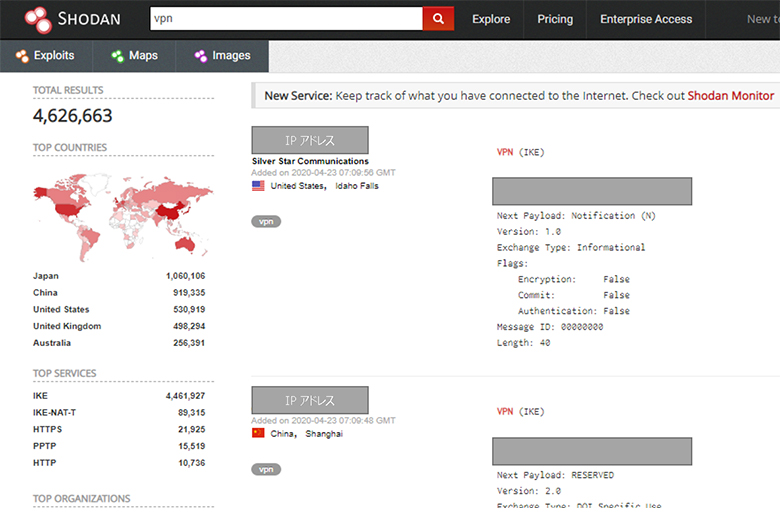Screen dimensions: 780x521
Task: Open Enterprise Access
Action: pos(646,19)
